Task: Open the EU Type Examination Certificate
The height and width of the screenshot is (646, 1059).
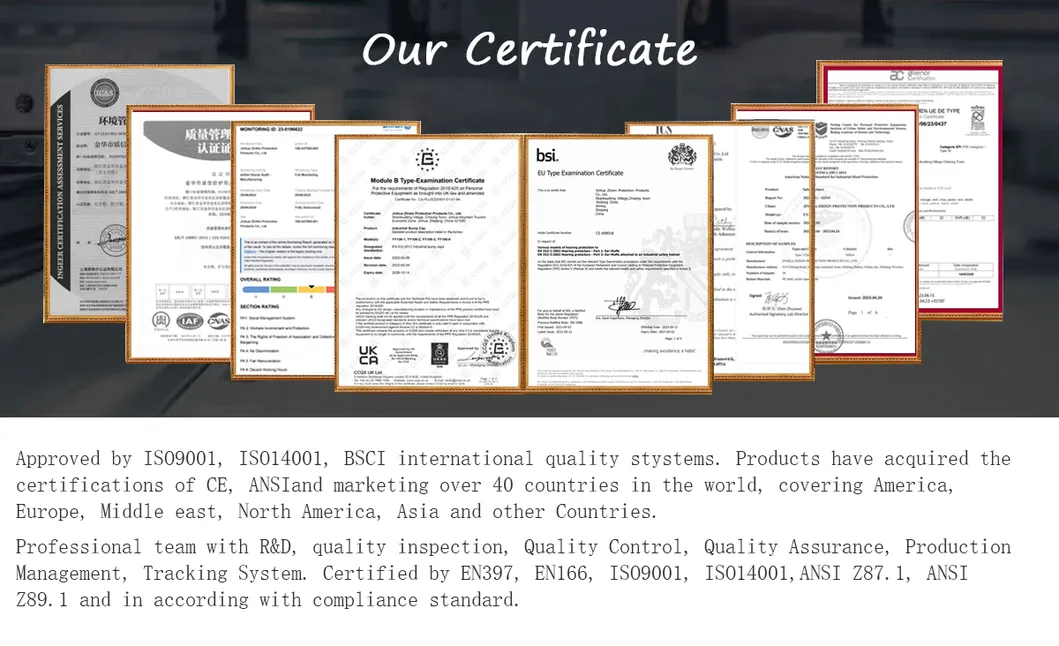Action: 578,173
